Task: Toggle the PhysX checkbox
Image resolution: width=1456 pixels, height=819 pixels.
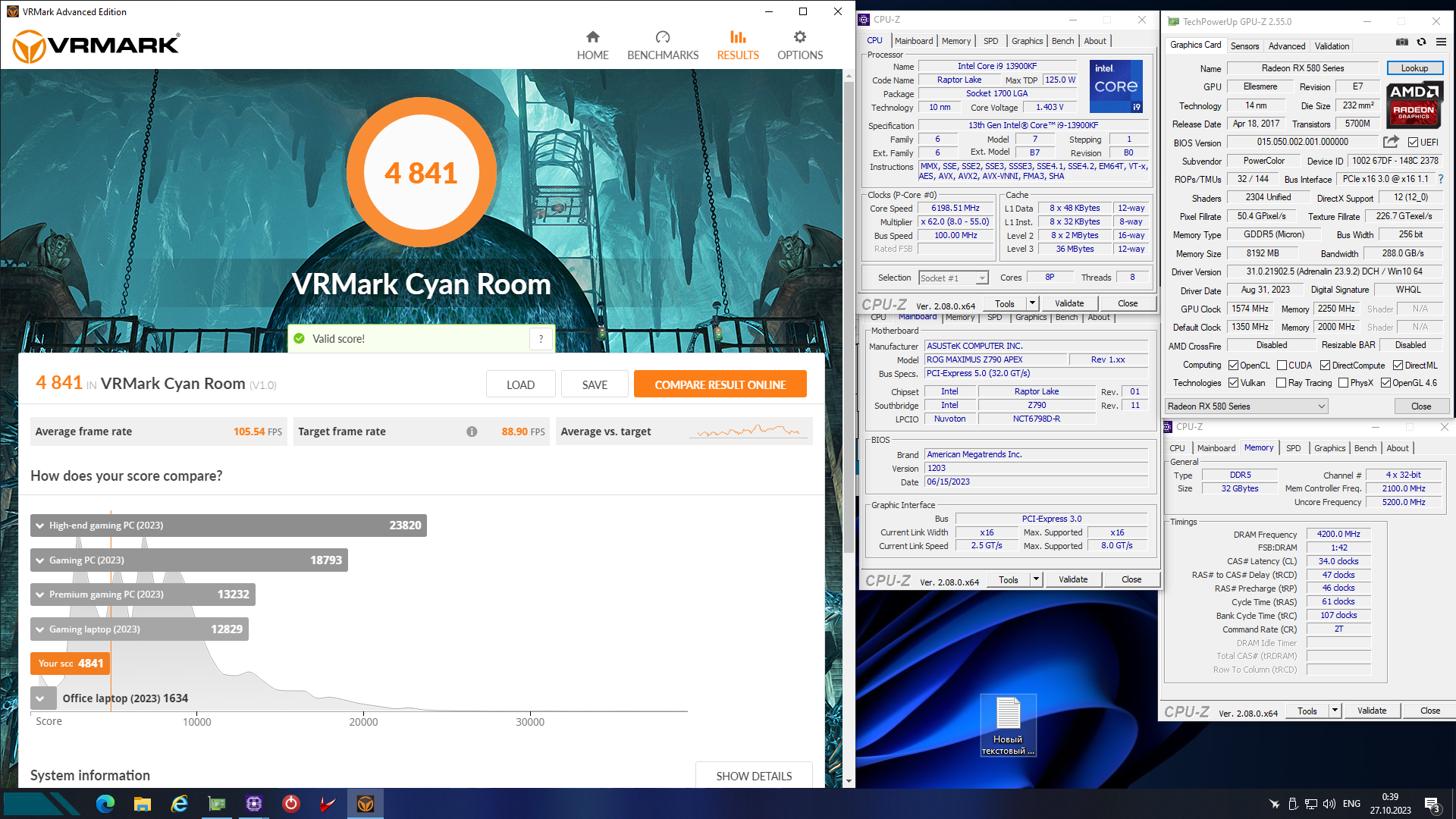Action: pyautogui.click(x=1343, y=383)
